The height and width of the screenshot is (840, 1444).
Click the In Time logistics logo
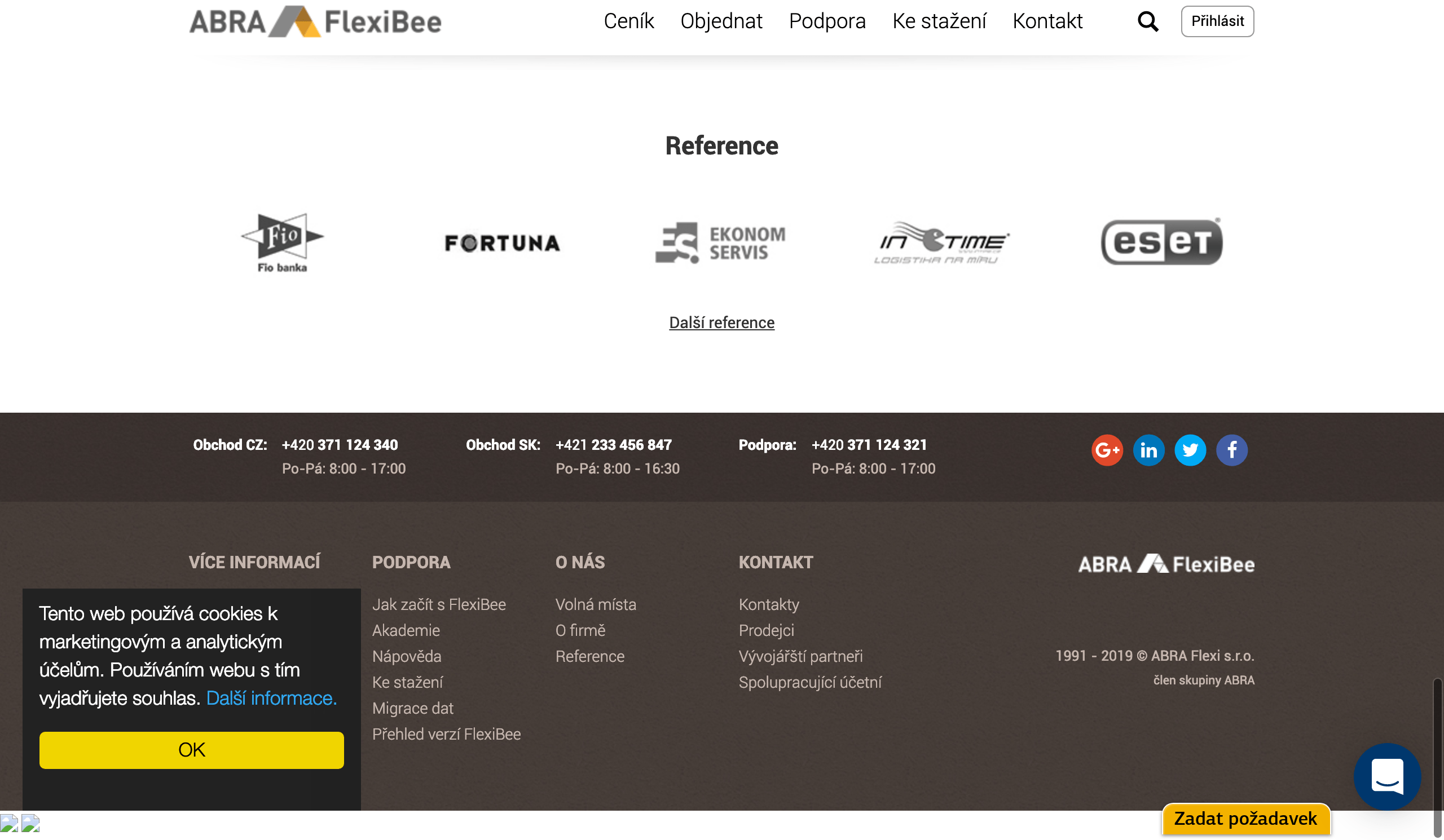click(941, 243)
